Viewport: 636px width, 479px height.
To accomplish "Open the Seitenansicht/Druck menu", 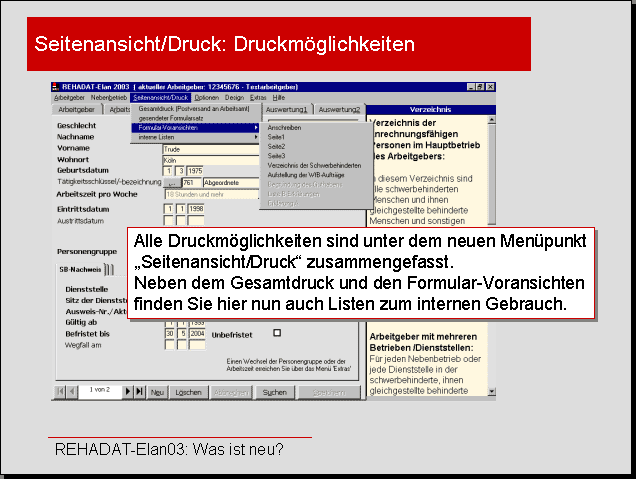I will [x=160, y=98].
